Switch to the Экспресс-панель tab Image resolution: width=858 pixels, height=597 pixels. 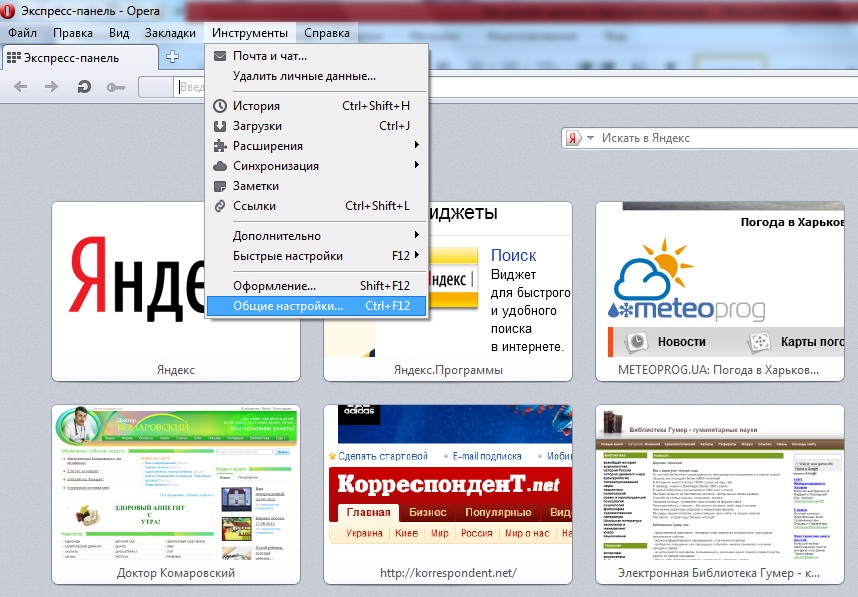(x=80, y=57)
